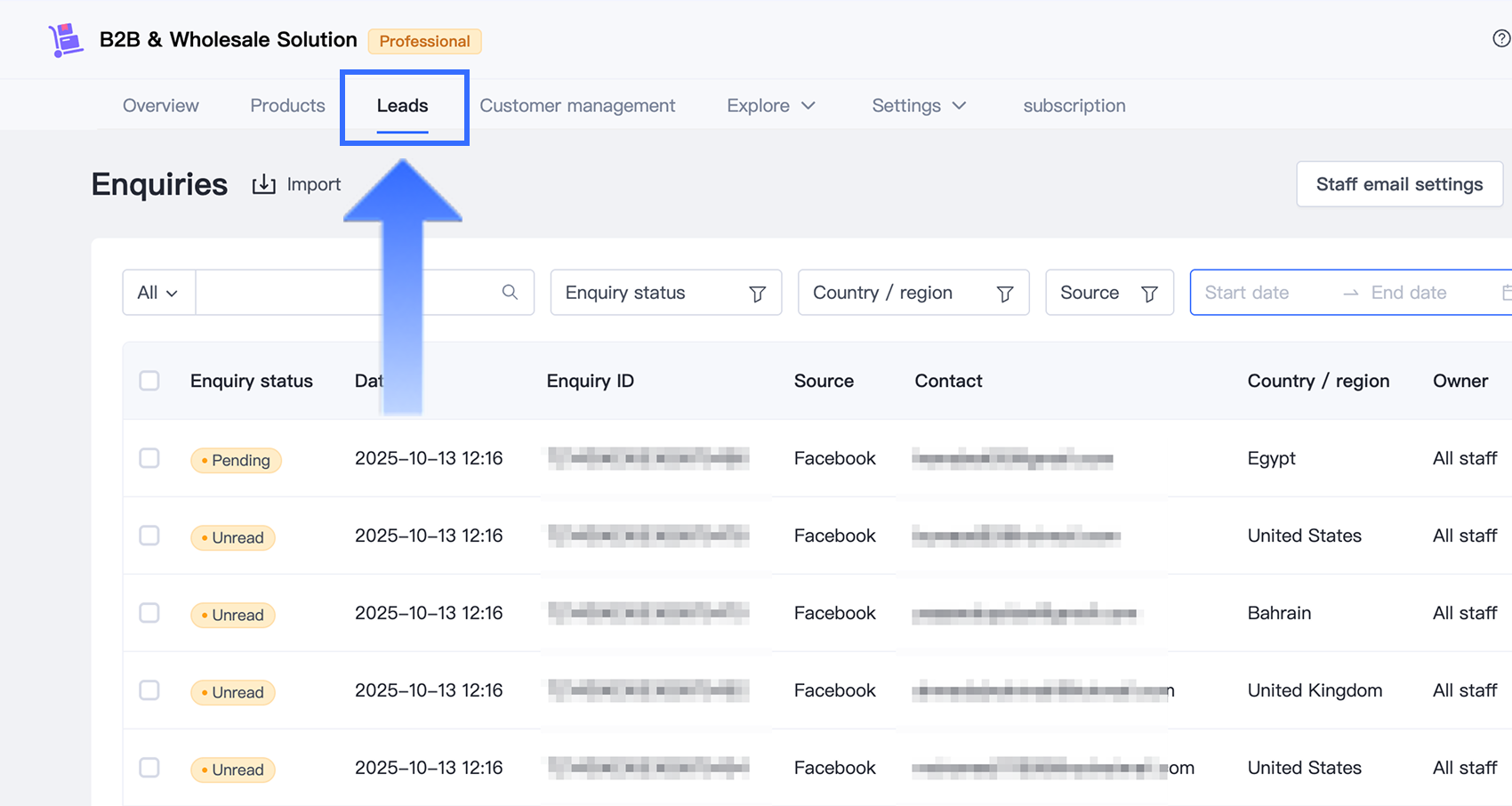Select the Bahrain enquiry row checkbox
This screenshot has width=1512, height=806.
[x=149, y=613]
